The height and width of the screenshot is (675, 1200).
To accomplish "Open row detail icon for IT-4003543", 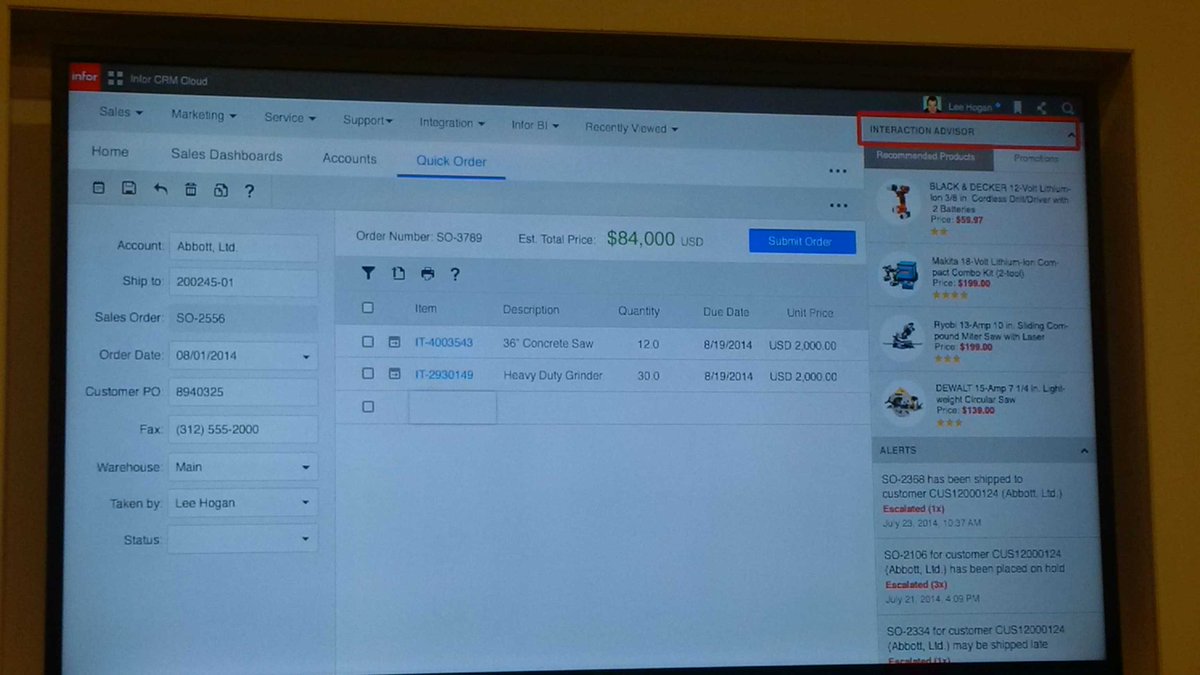I will [394, 342].
